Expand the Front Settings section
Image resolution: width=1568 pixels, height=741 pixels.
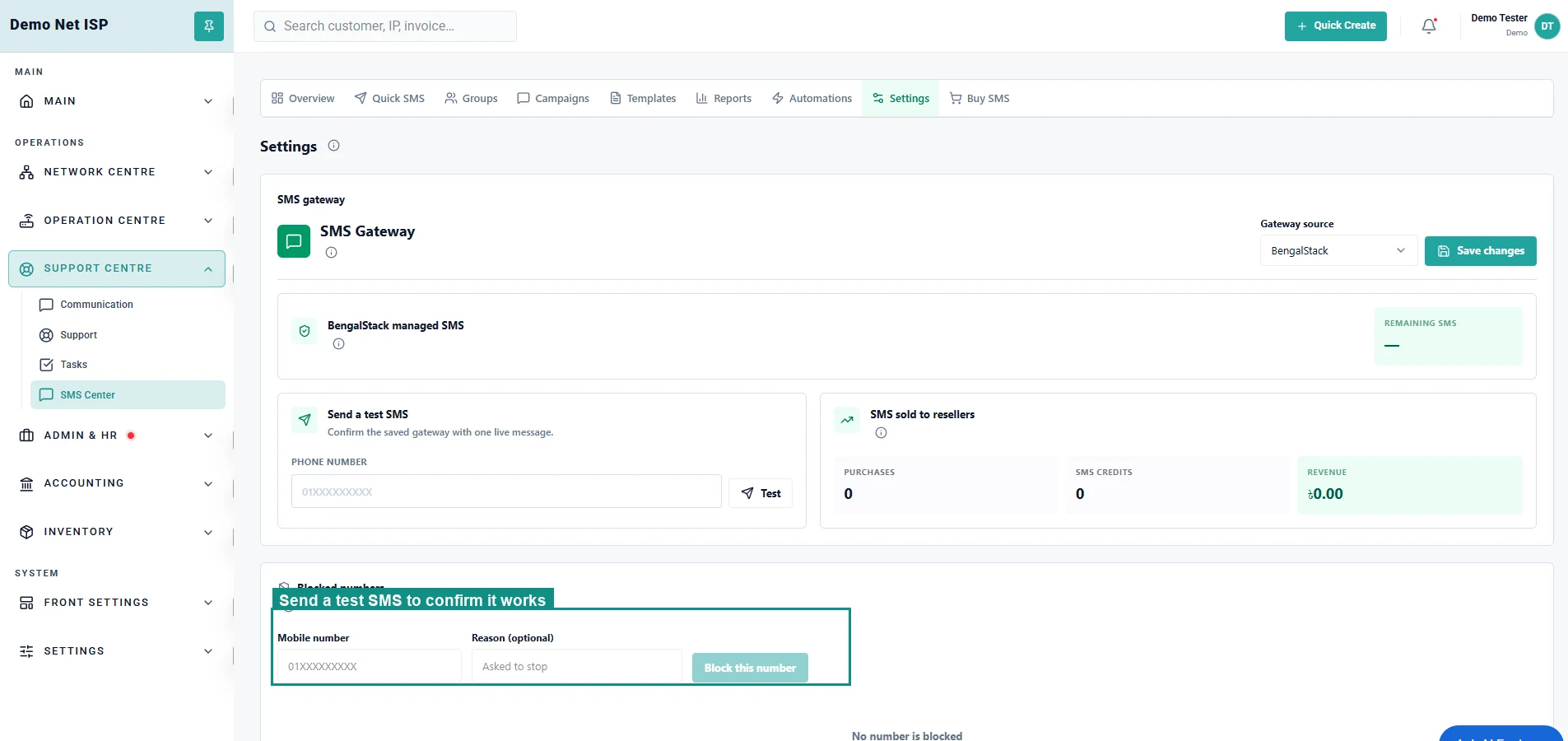[x=117, y=603]
